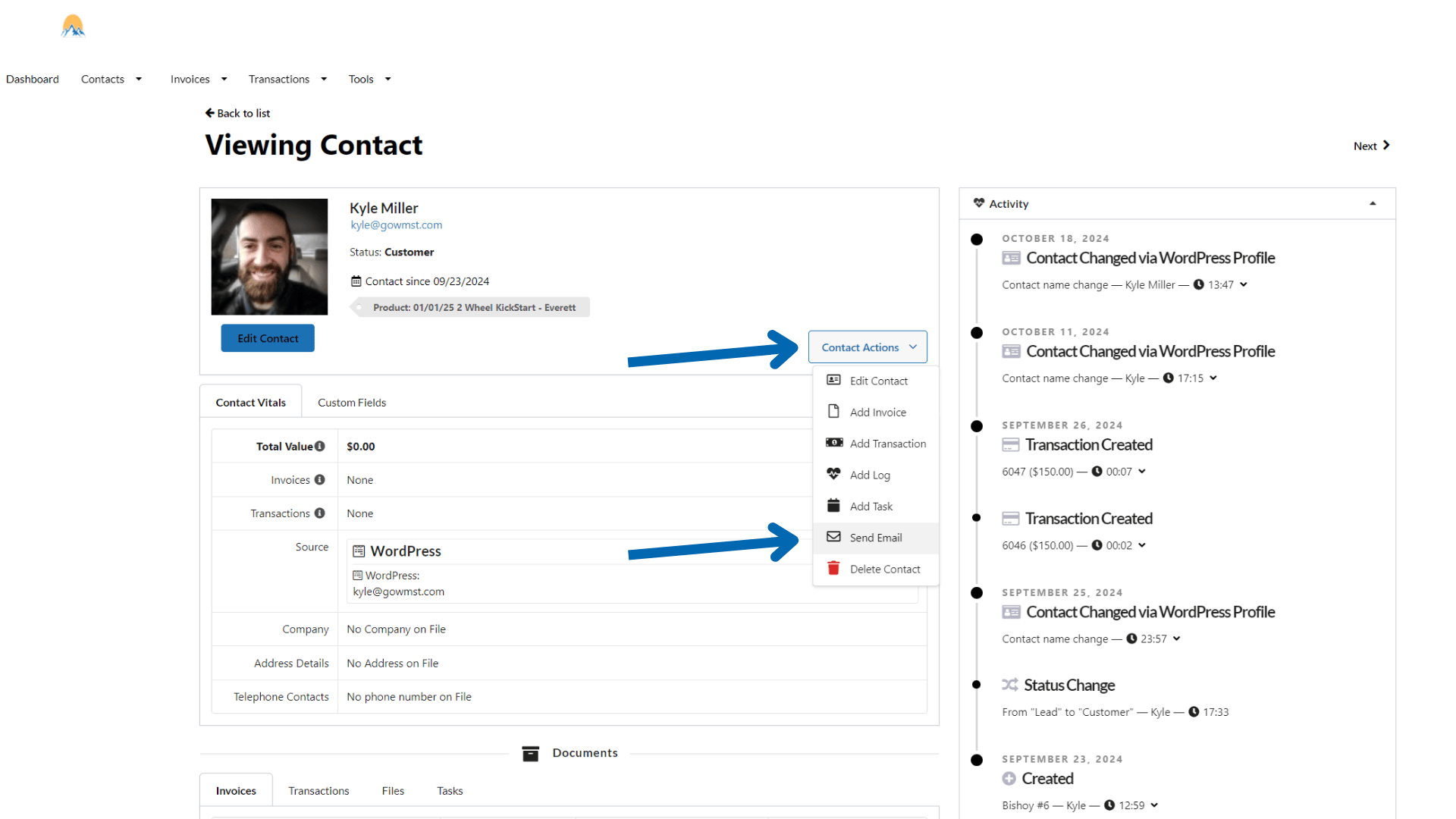This screenshot has width=1456, height=819.
Task: Open the Files documents tab
Action: (393, 790)
